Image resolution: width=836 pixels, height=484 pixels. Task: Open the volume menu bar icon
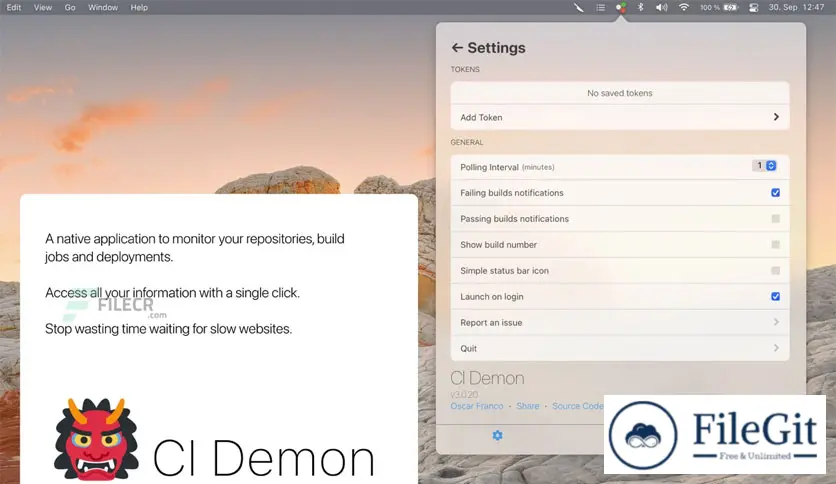[x=662, y=7]
